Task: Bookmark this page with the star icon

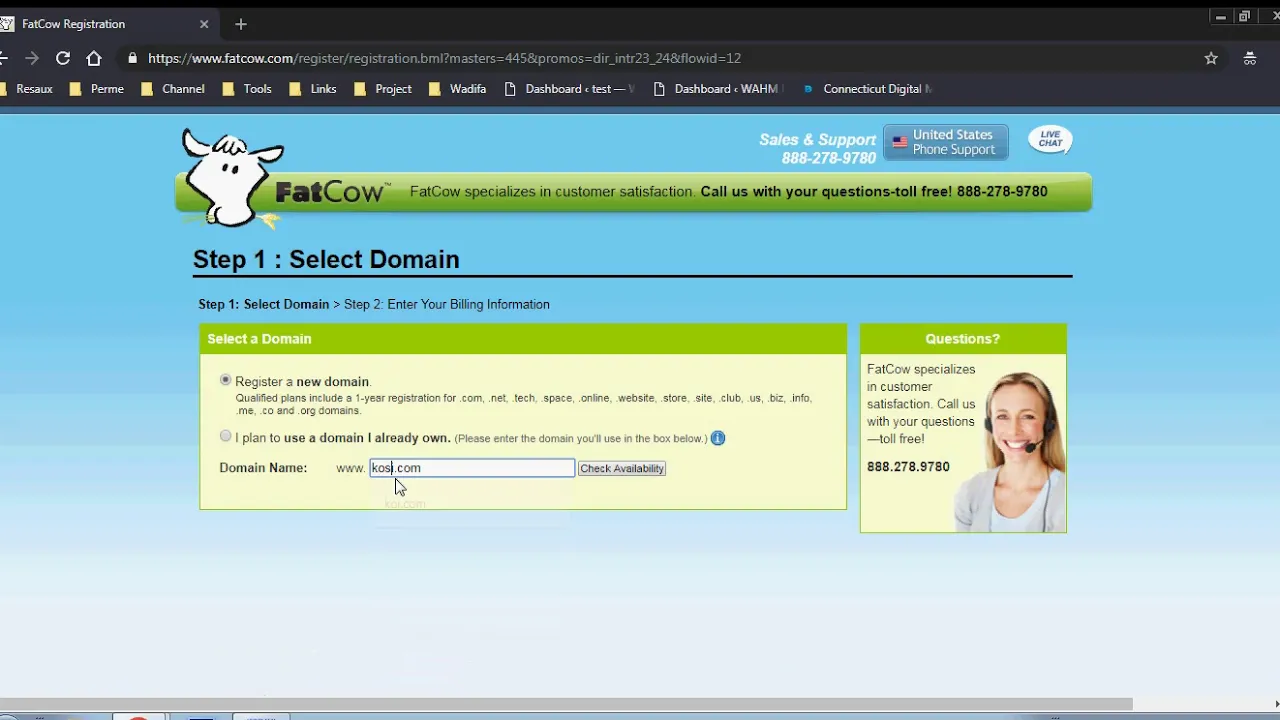Action: pyautogui.click(x=1211, y=58)
